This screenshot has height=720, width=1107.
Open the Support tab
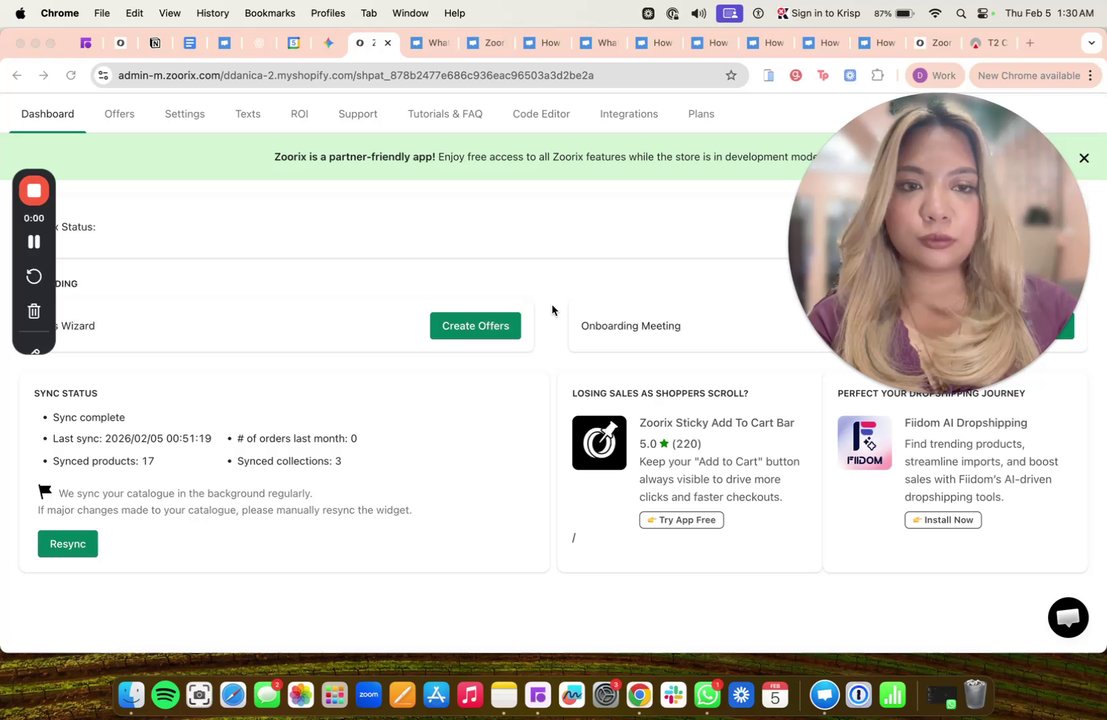[358, 114]
